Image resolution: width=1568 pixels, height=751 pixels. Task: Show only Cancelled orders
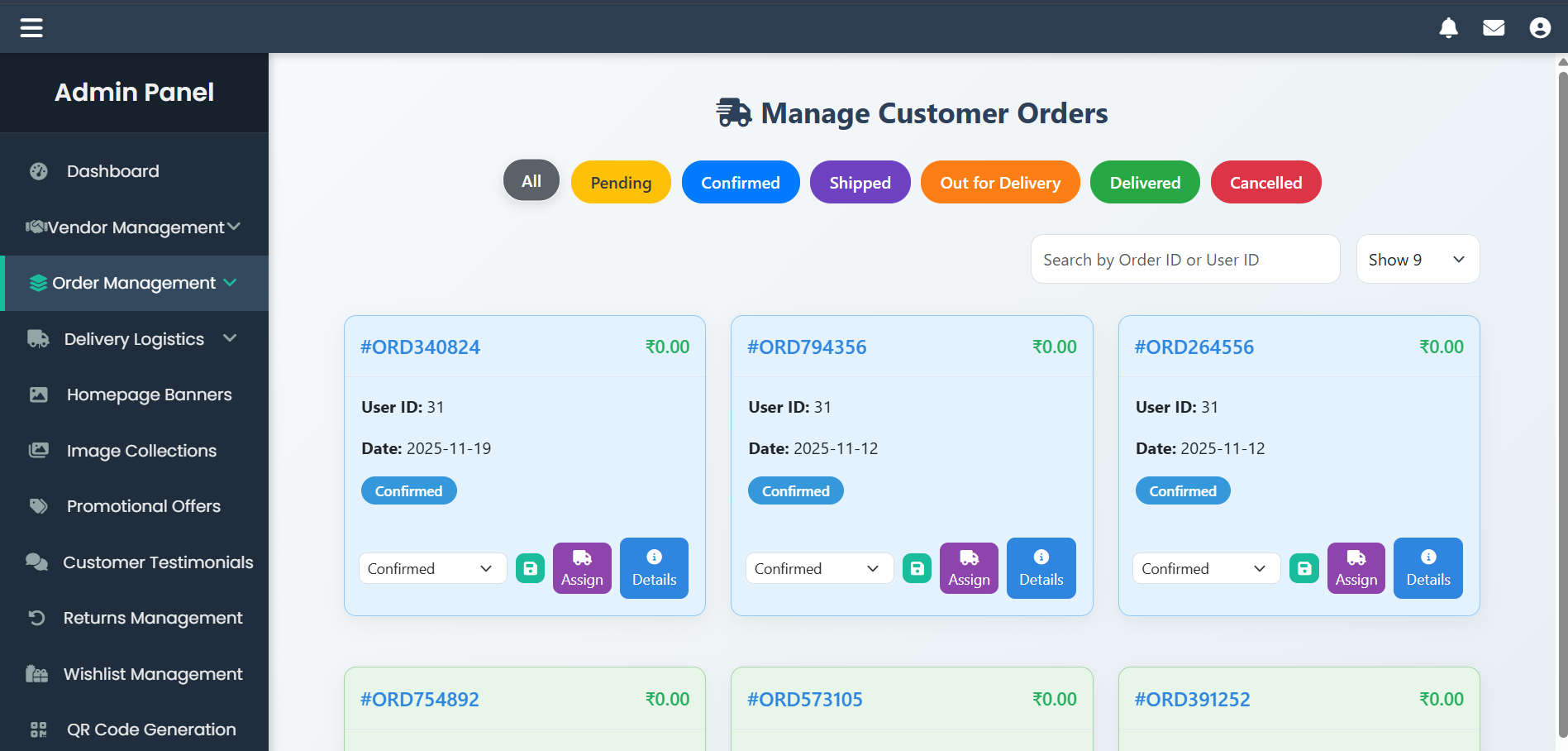click(x=1265, y=183)
